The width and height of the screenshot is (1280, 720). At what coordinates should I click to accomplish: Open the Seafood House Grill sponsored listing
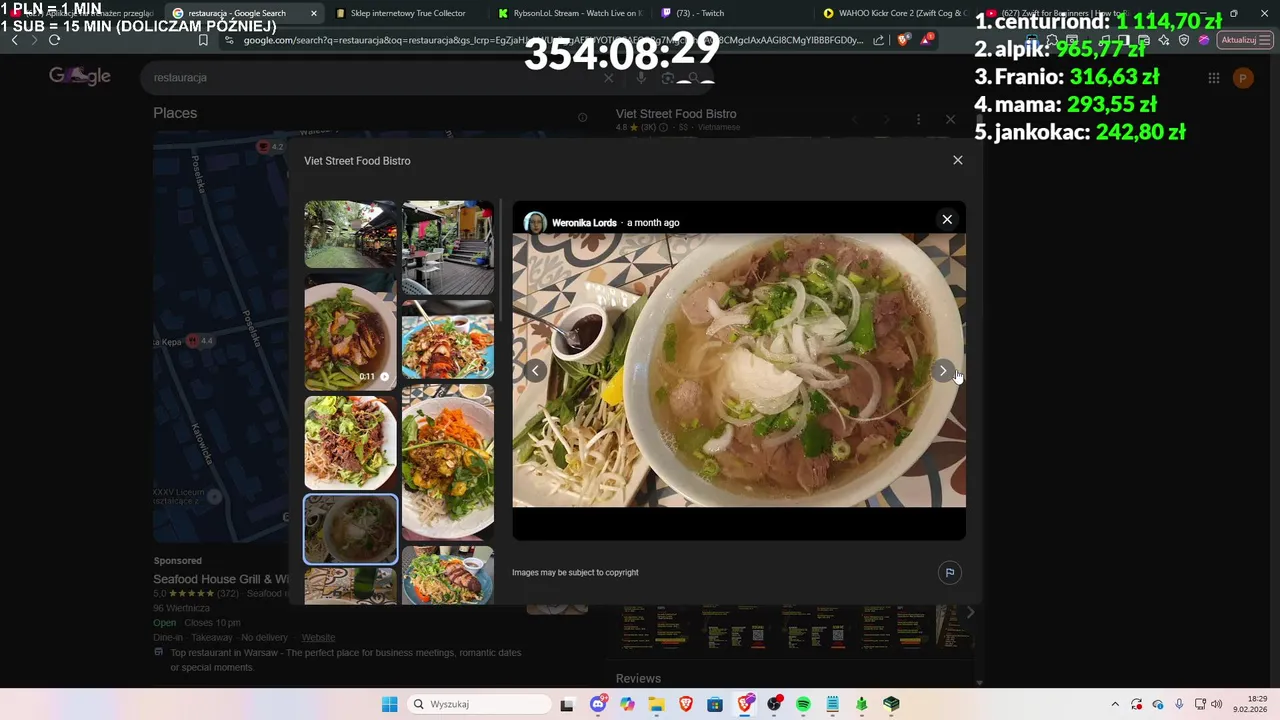(x=221, y=579)
